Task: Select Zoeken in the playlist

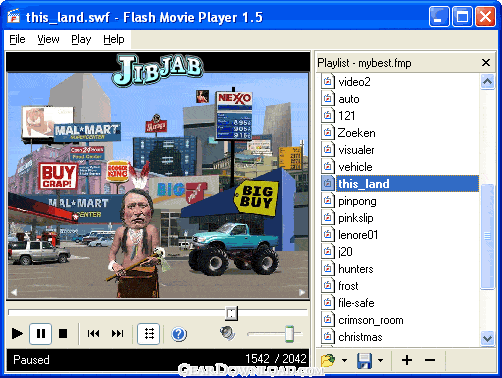Action: click(x=399, y=133)
